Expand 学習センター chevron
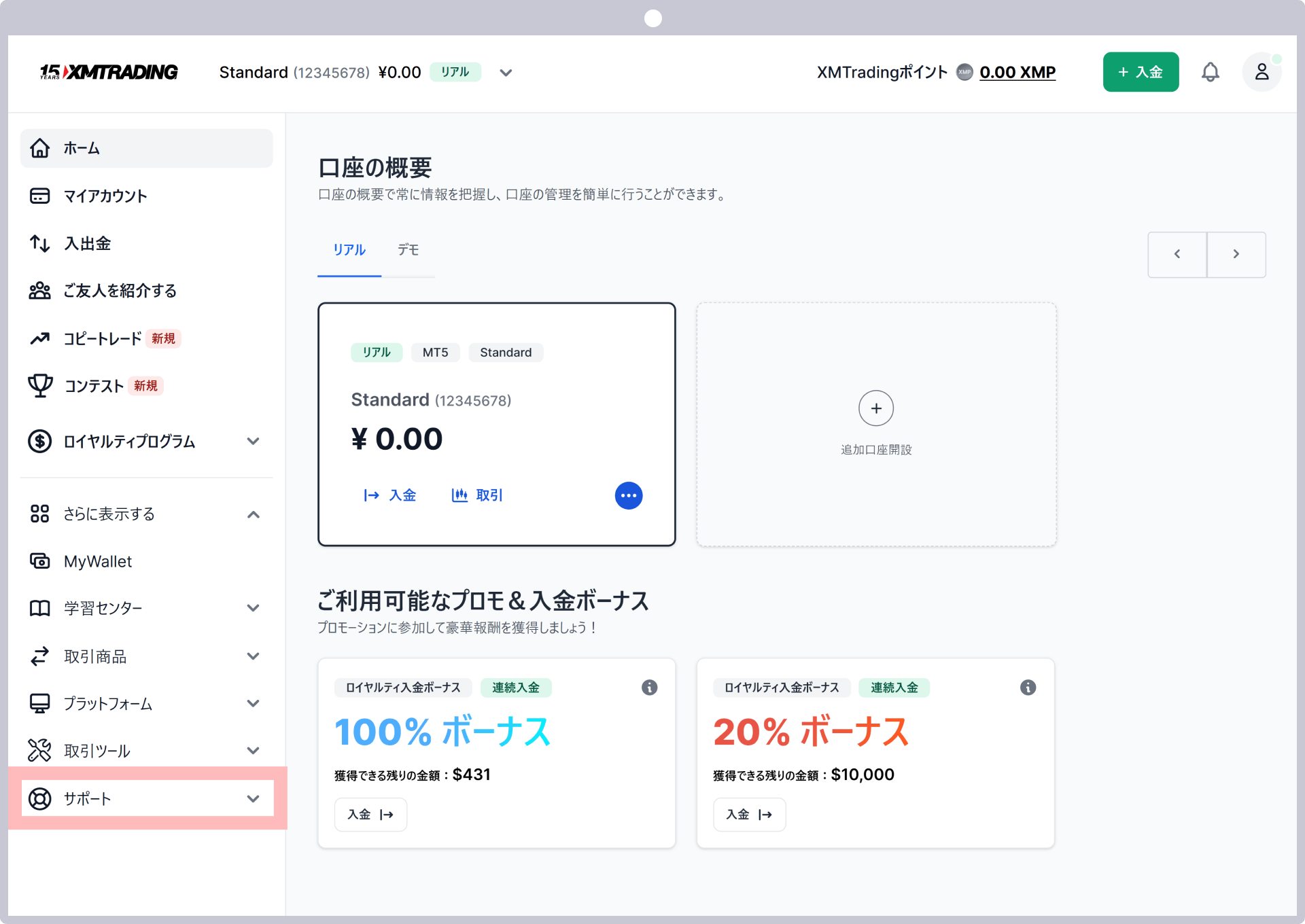The image size is (1305, 924). (253, 608)
